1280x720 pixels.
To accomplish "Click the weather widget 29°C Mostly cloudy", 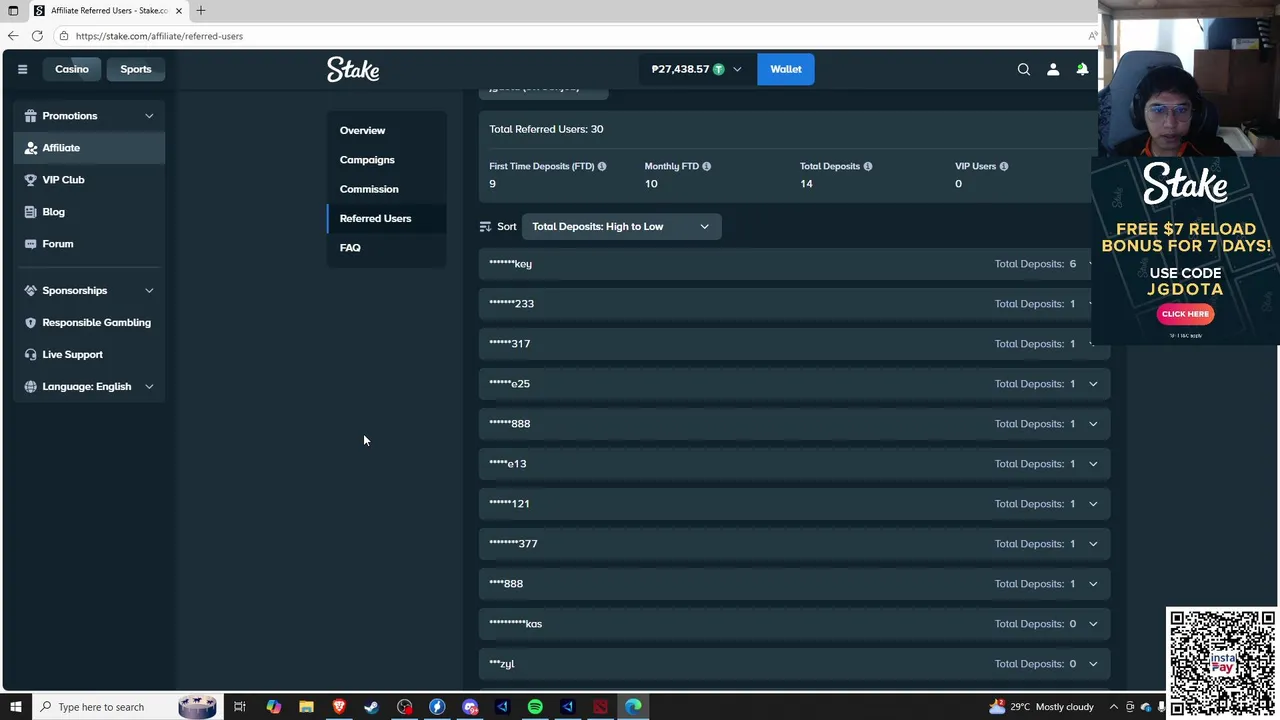I will click(x=1041, y=707).
